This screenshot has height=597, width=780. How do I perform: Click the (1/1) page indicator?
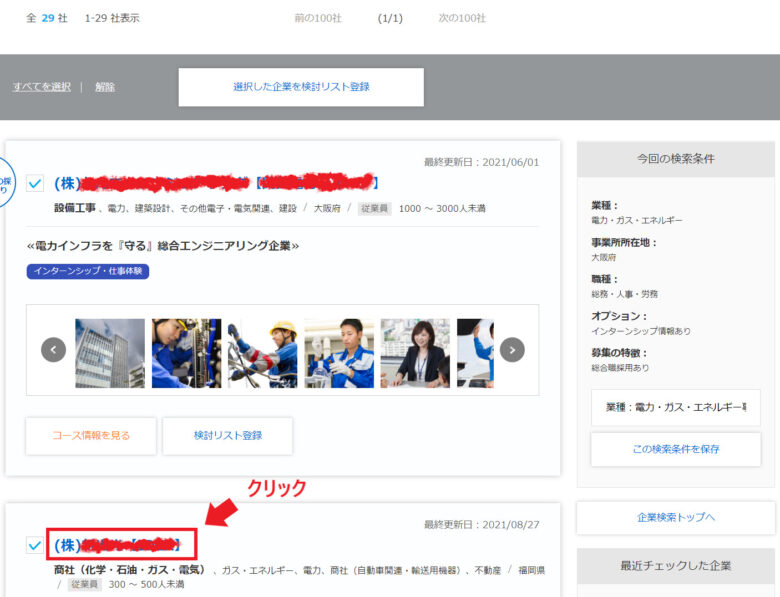[390, 18]
